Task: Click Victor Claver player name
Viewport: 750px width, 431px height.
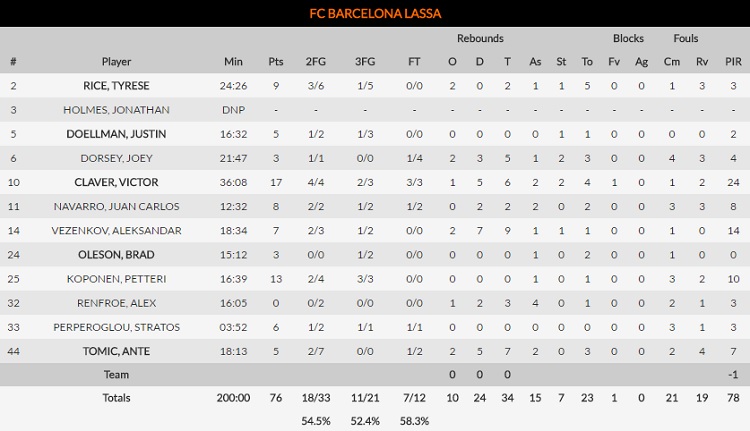Action: coord(116,182)
